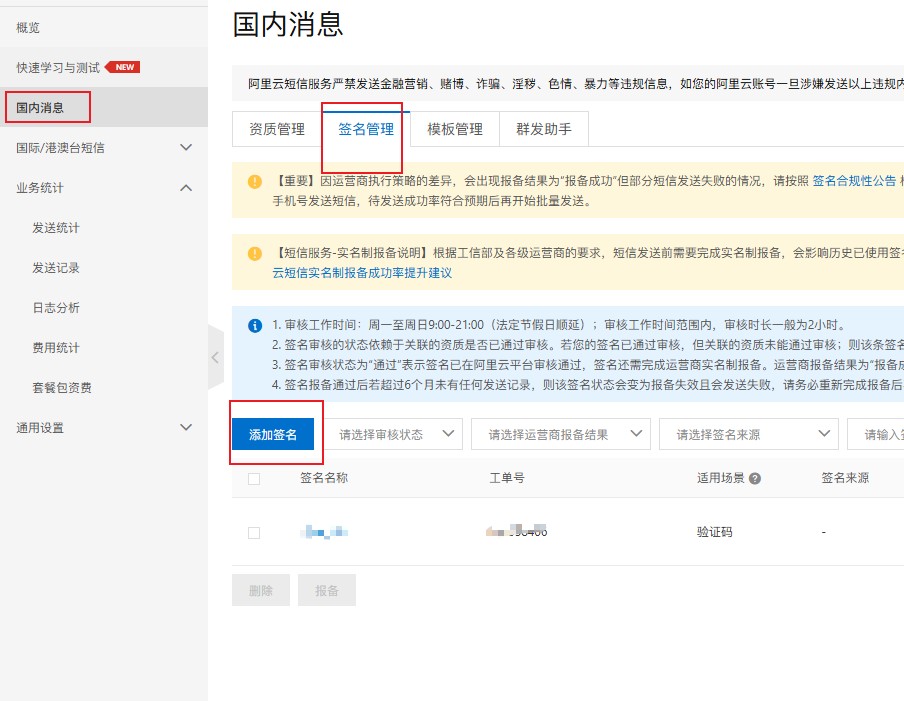Viewport: 904px width, 701px height.
Task: Click the 适用场景 help question icon
Action: pos(755,478)
